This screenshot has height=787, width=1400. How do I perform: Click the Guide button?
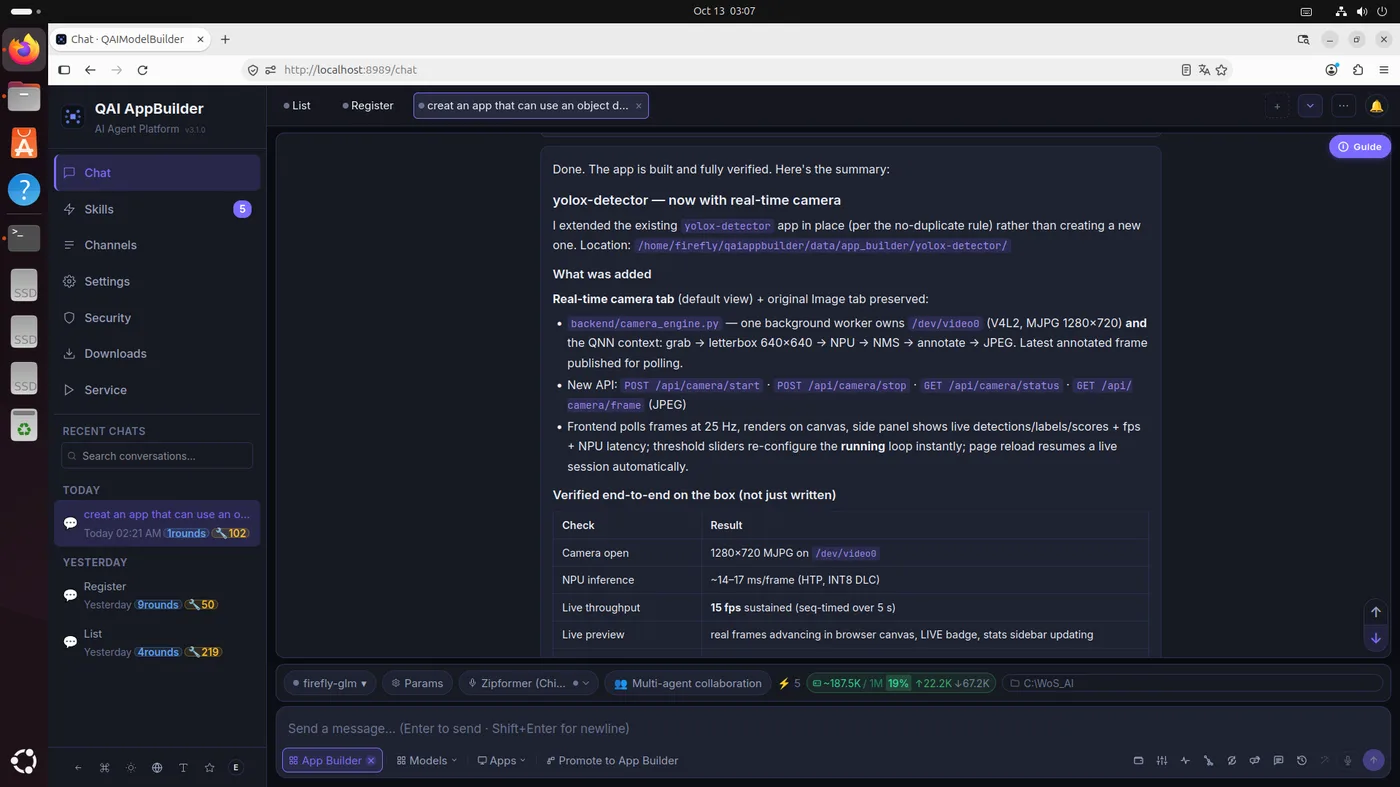coord(1360,146)
